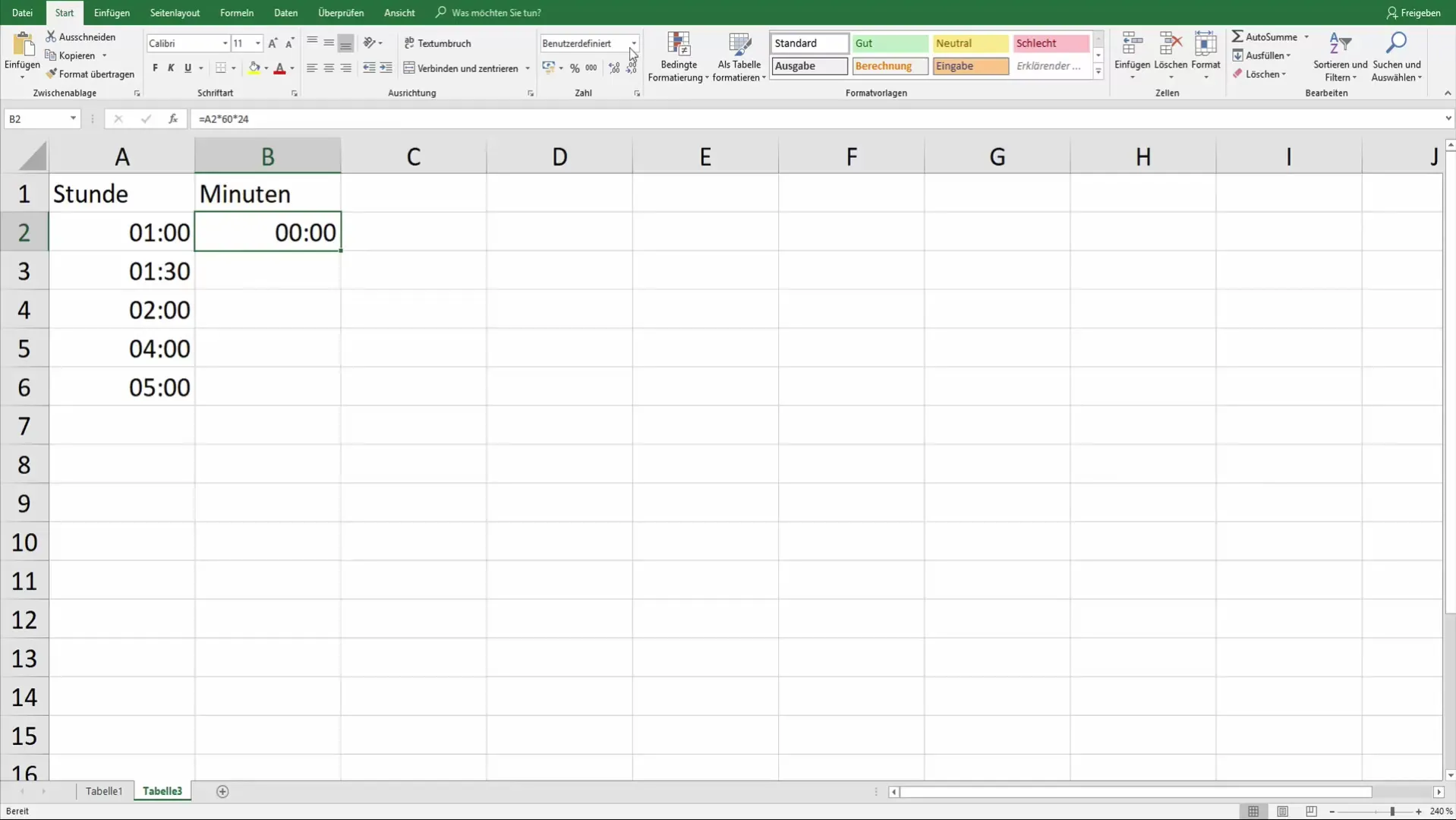Click the Einfügen paste icon
Image resolution: width=1456 pixels, height=820 pixels.
pyautogui.click(x=22, y=44)
